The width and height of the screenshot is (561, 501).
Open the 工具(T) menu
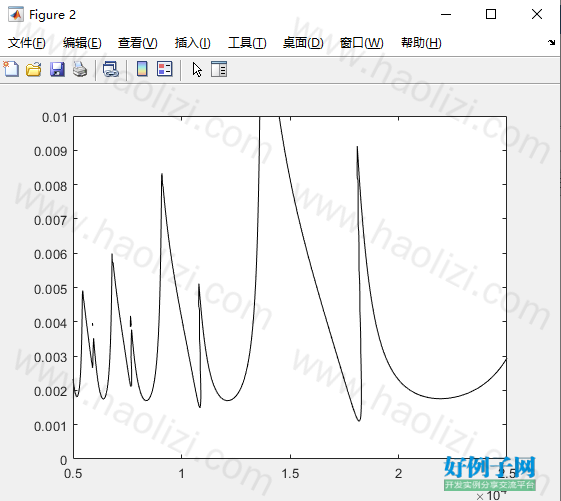pos(247,43)
